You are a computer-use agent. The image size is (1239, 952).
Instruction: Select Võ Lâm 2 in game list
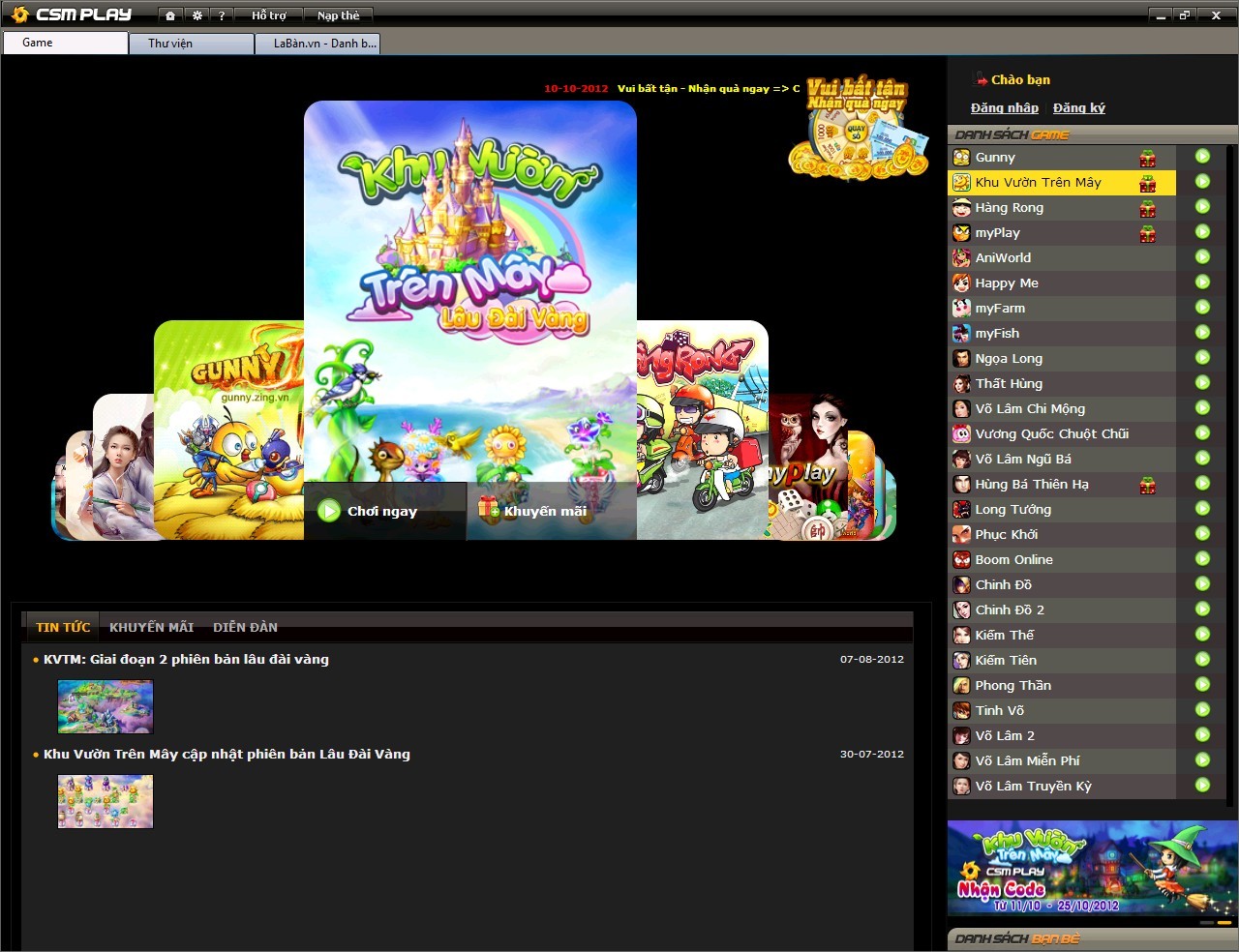[1062, 736]
